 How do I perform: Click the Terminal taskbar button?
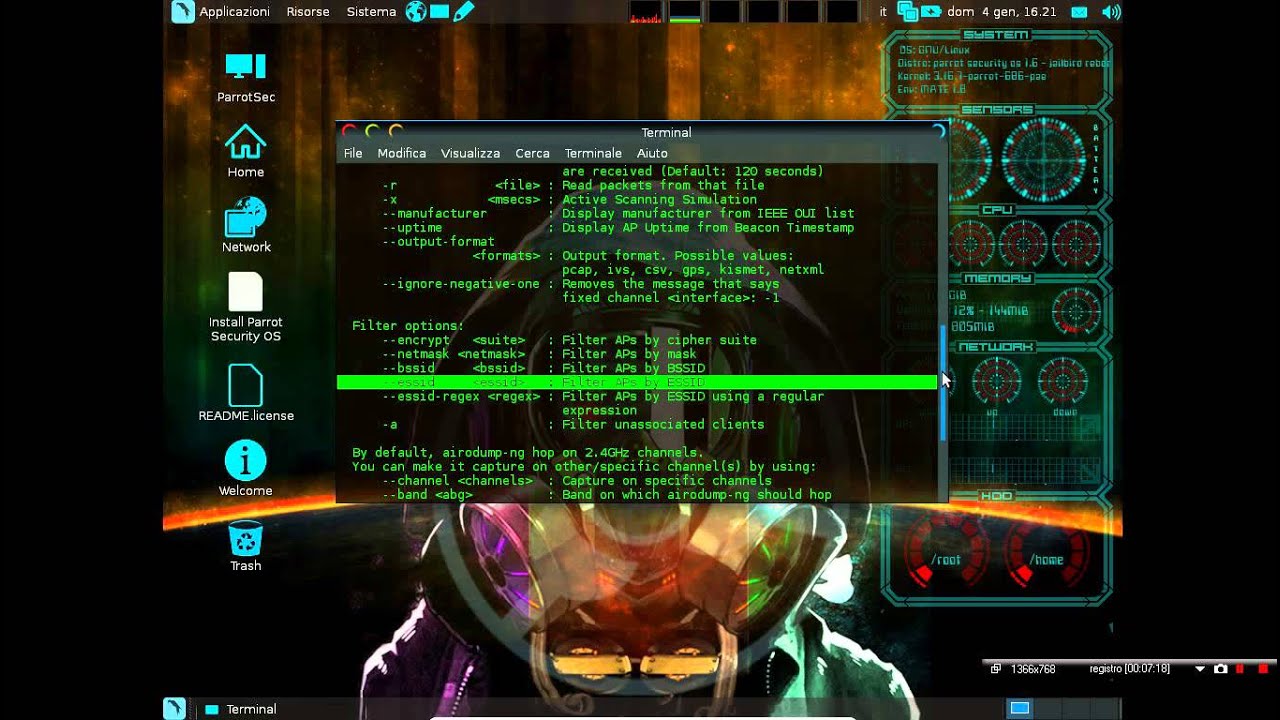241,709
